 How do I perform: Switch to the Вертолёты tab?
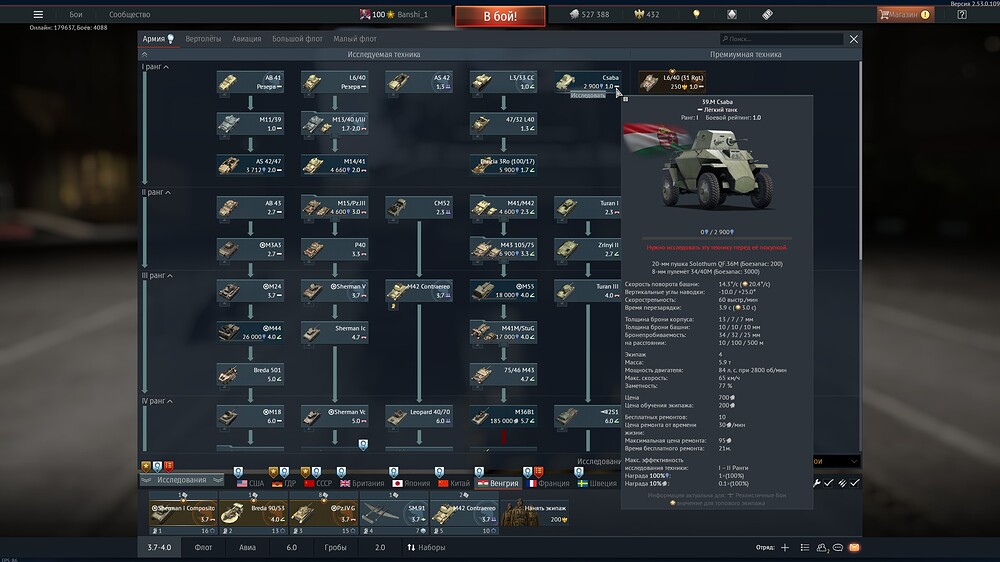click(x=204, y=39)
